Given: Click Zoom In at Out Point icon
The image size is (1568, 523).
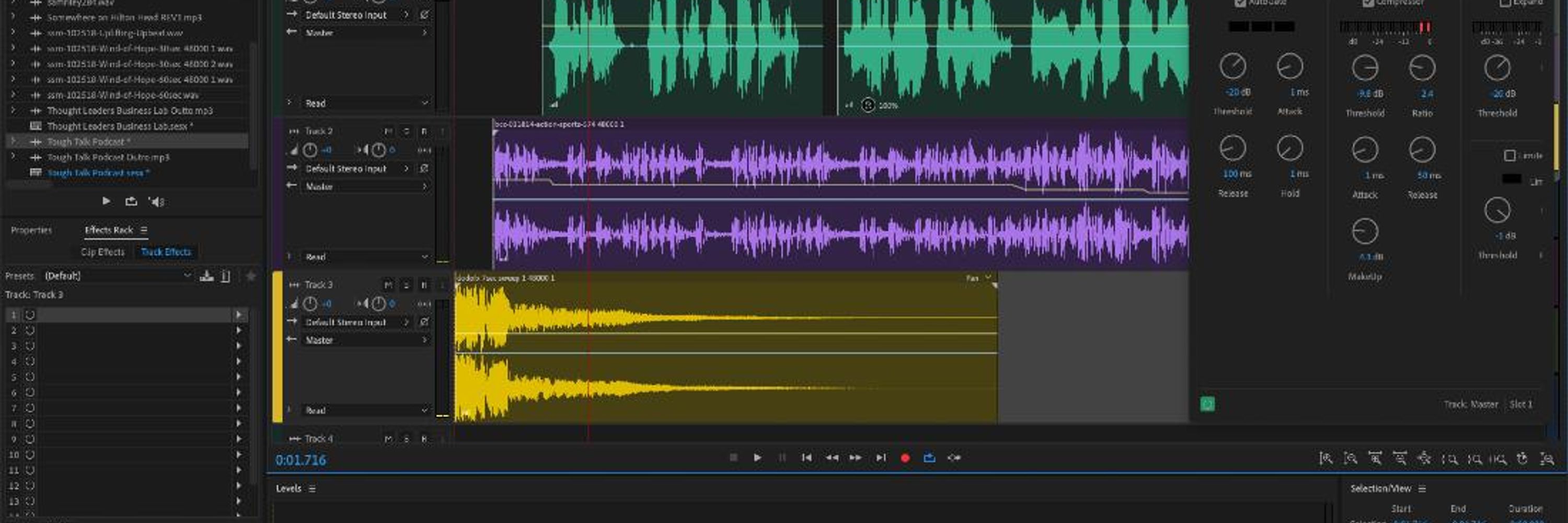Looking at the screenshot, I should point(1474,459).
